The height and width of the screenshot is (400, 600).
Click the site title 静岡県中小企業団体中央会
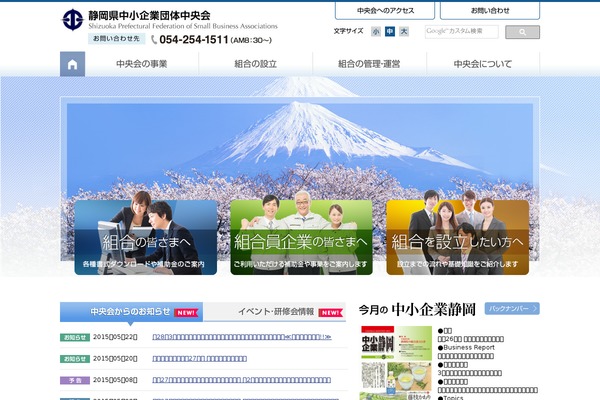[149, 16]
